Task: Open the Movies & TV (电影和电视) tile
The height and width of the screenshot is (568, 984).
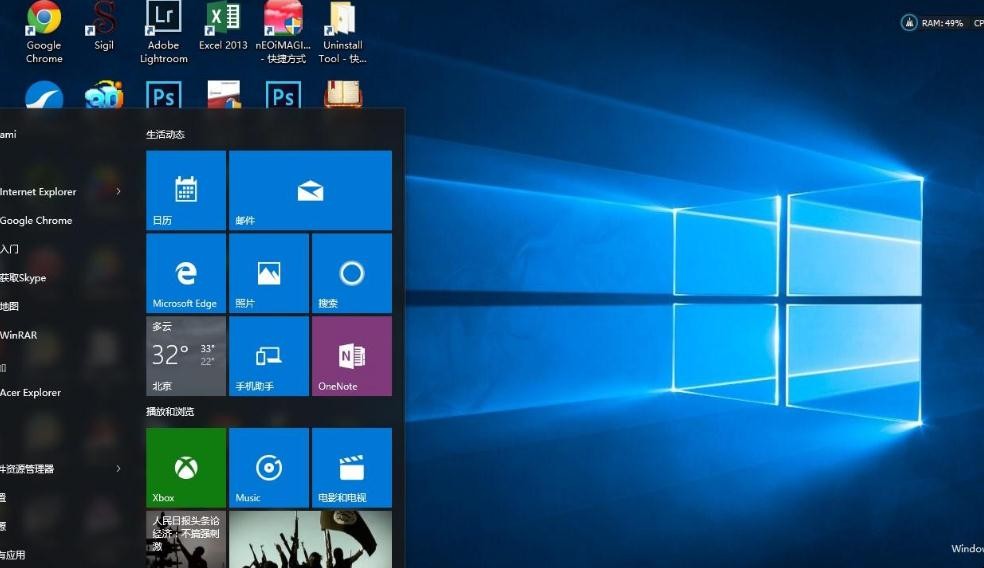Action: point(352,467)
